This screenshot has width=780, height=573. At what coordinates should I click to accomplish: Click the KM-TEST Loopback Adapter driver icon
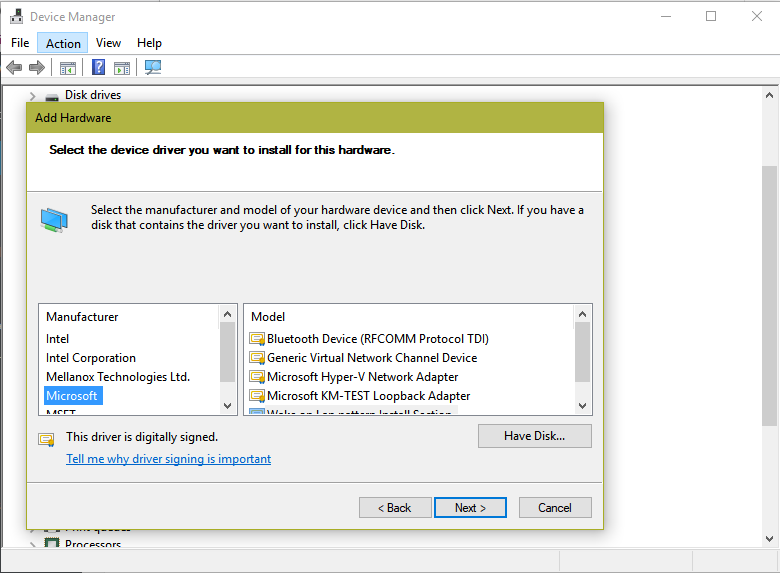[x=257, y=396]
